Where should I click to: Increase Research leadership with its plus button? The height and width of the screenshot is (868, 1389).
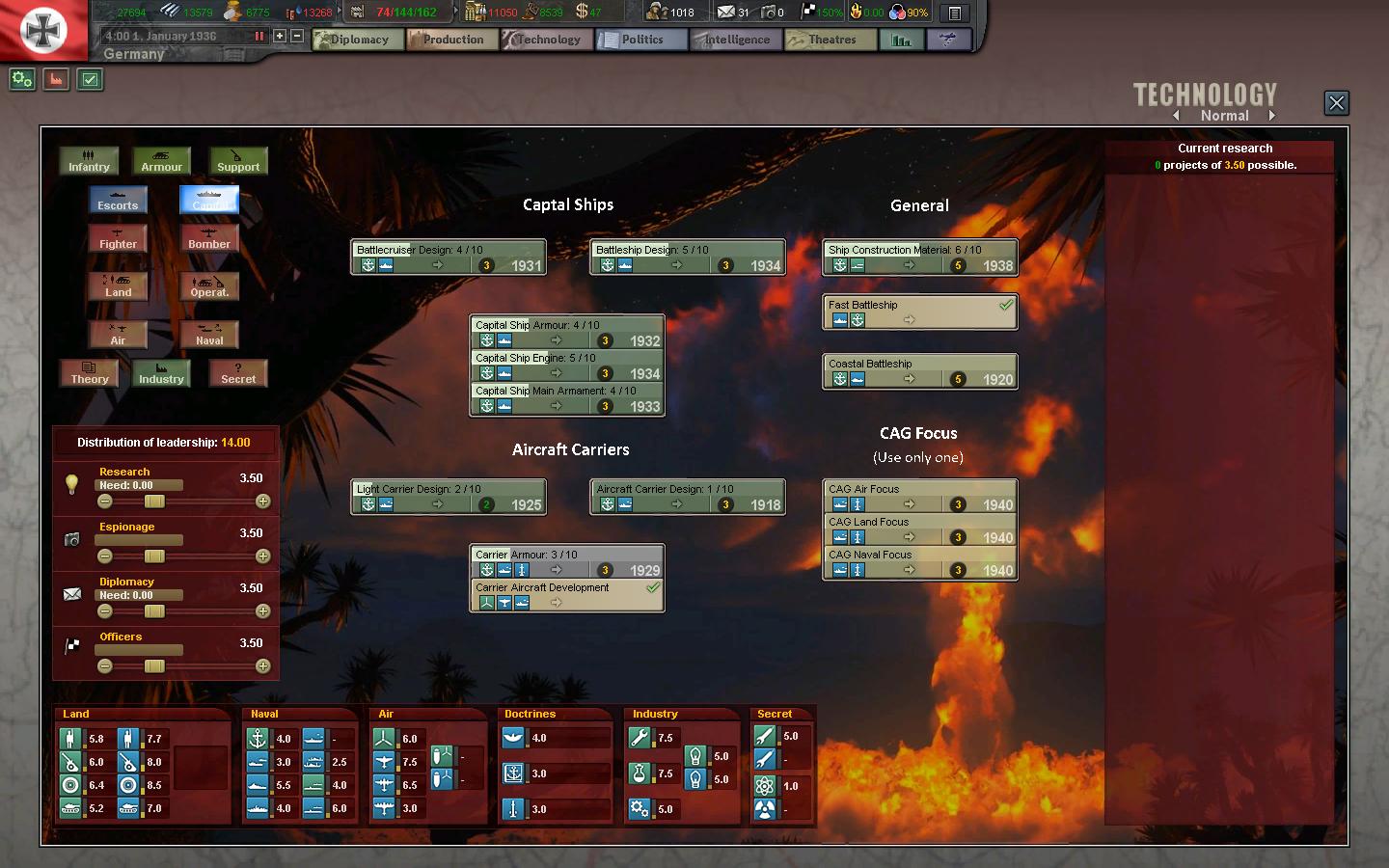click(262, 502)
